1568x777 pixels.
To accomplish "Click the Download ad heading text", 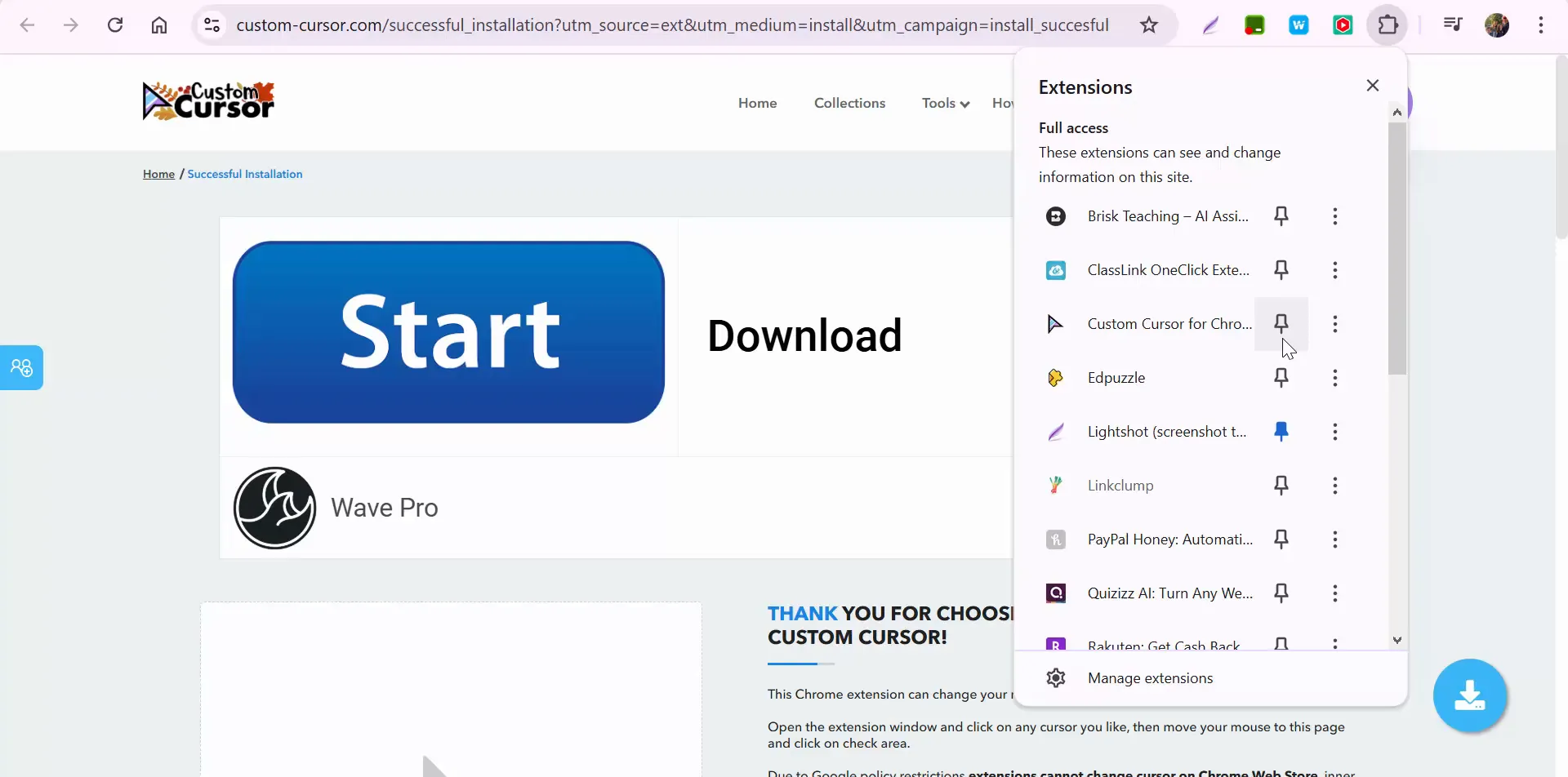I will coord(804,335).
